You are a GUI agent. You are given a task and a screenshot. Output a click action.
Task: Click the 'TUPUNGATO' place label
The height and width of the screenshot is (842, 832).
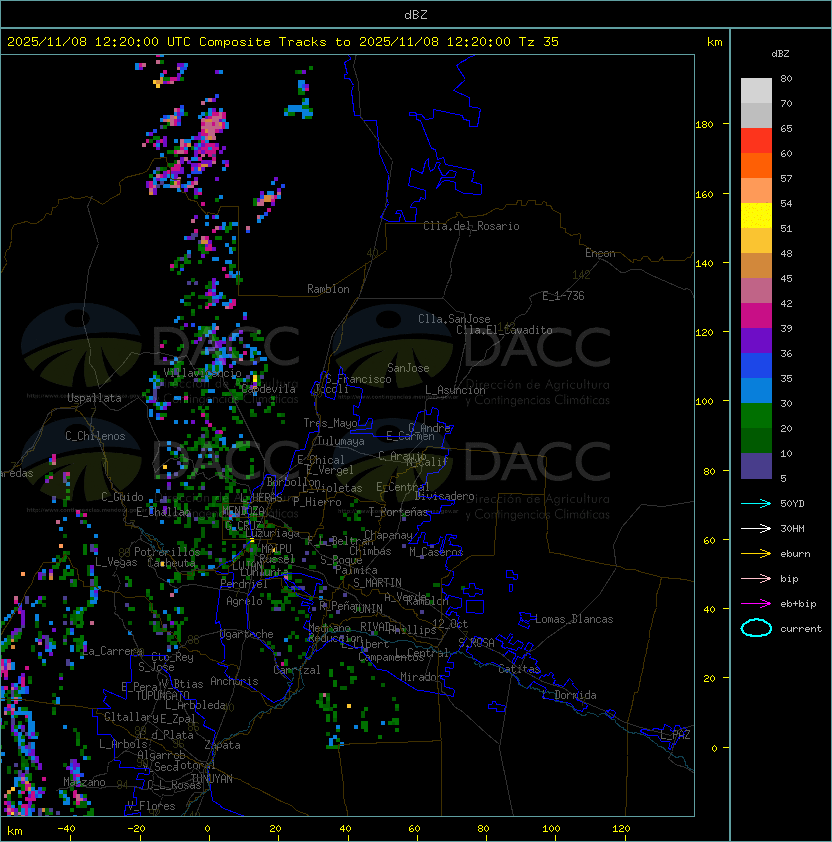162,696
